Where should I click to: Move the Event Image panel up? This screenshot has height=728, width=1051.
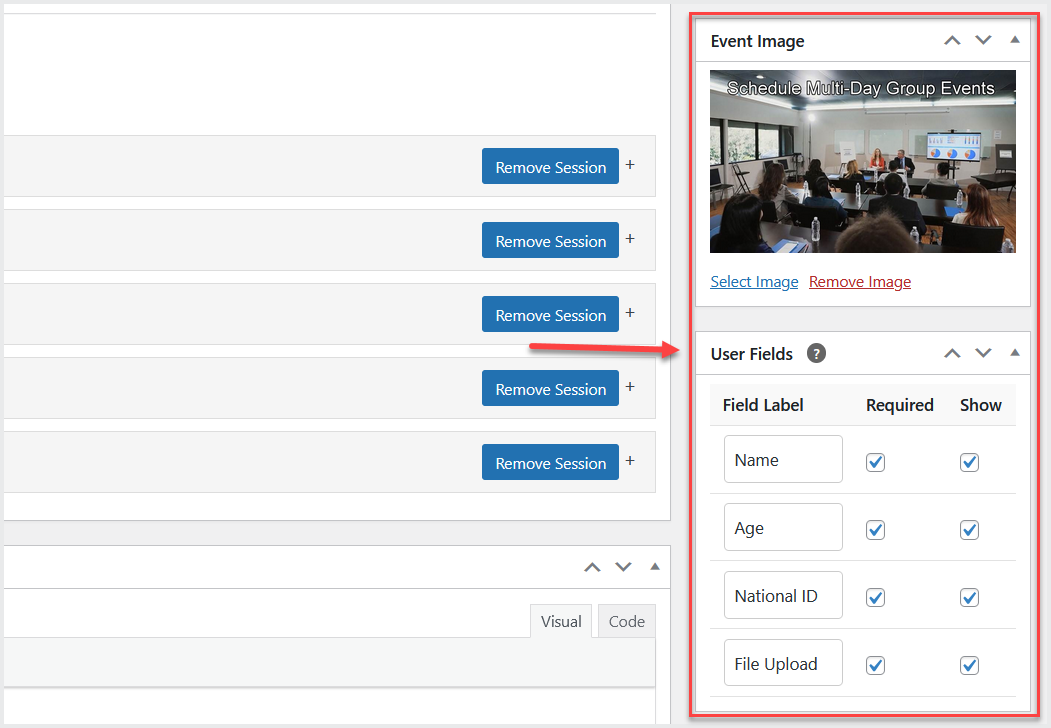952,41
